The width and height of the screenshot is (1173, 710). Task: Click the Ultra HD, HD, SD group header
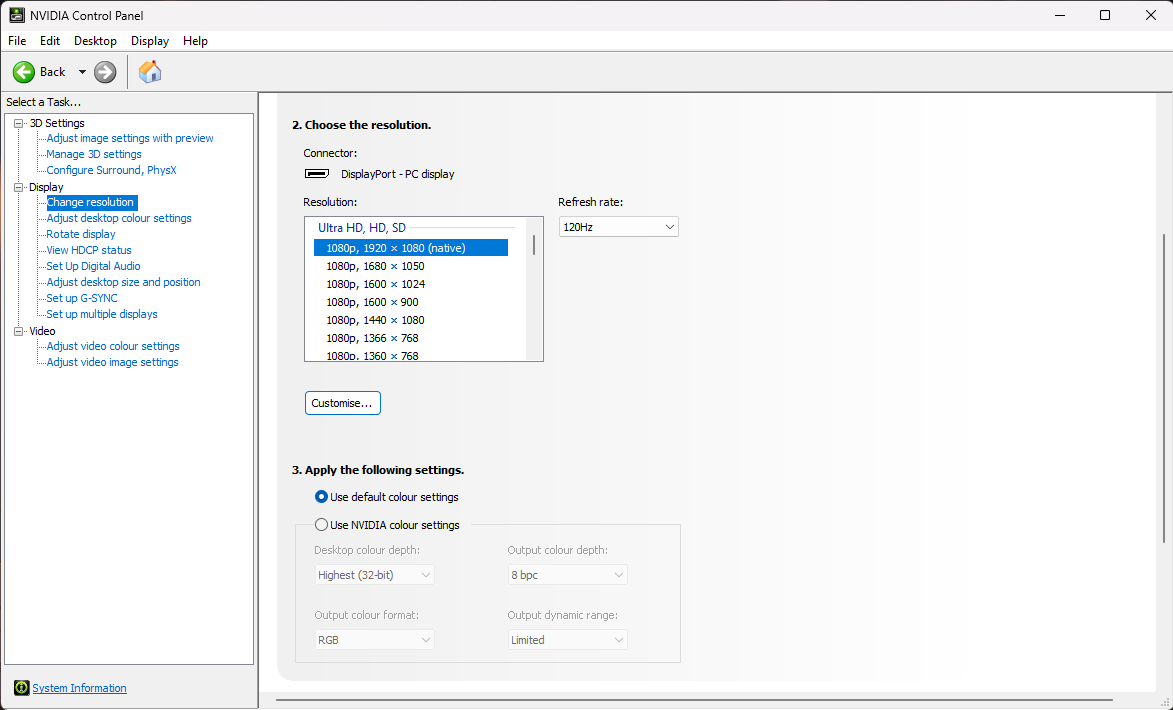362,227
